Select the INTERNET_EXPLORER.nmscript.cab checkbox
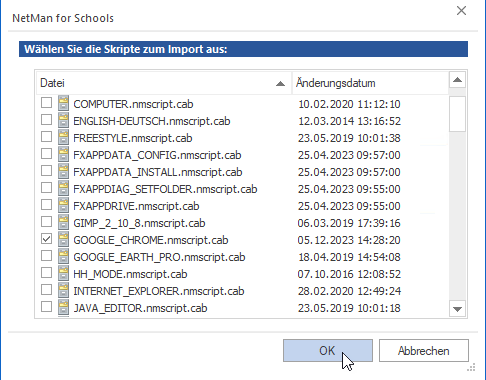Screen dimensions: 486x380 [47, 290]
